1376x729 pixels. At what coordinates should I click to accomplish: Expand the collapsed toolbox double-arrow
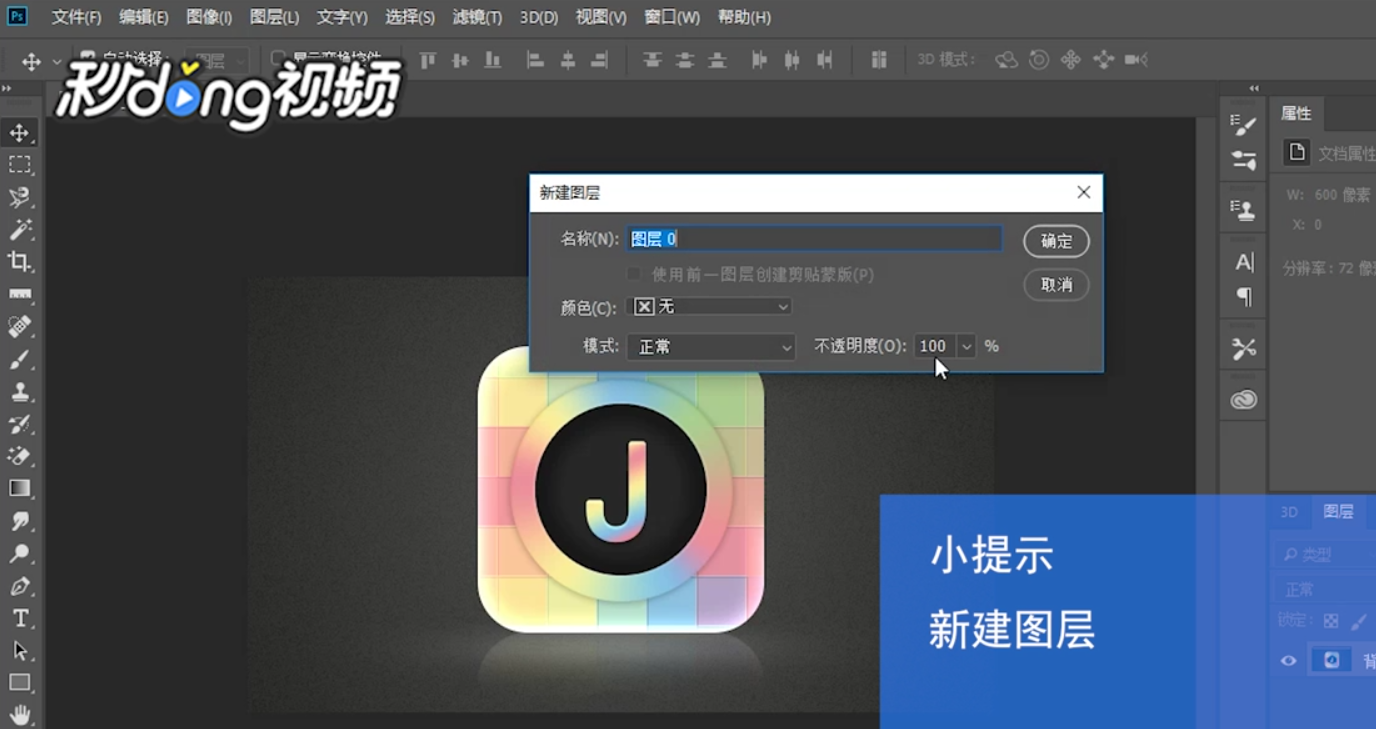point(6,88)
